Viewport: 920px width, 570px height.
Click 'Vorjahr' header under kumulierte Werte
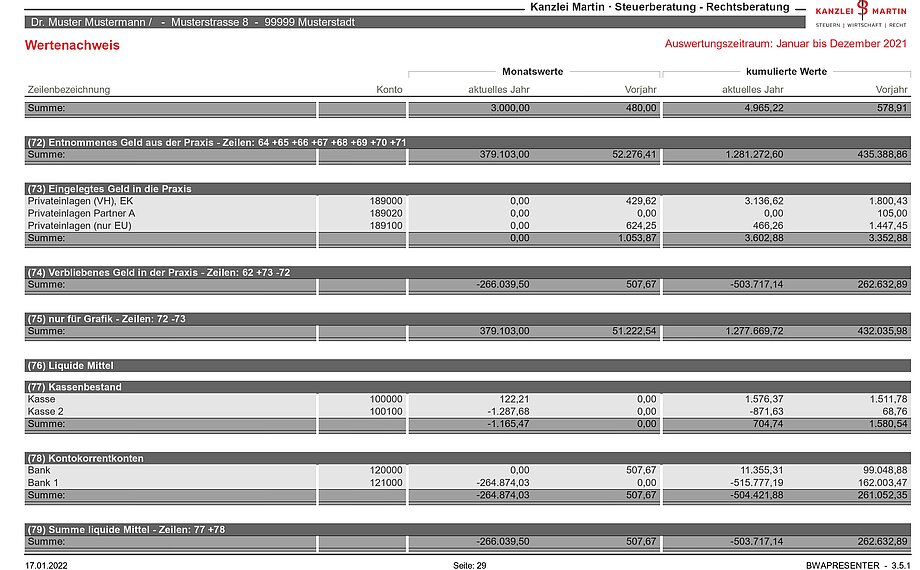[x=891, y=90]
